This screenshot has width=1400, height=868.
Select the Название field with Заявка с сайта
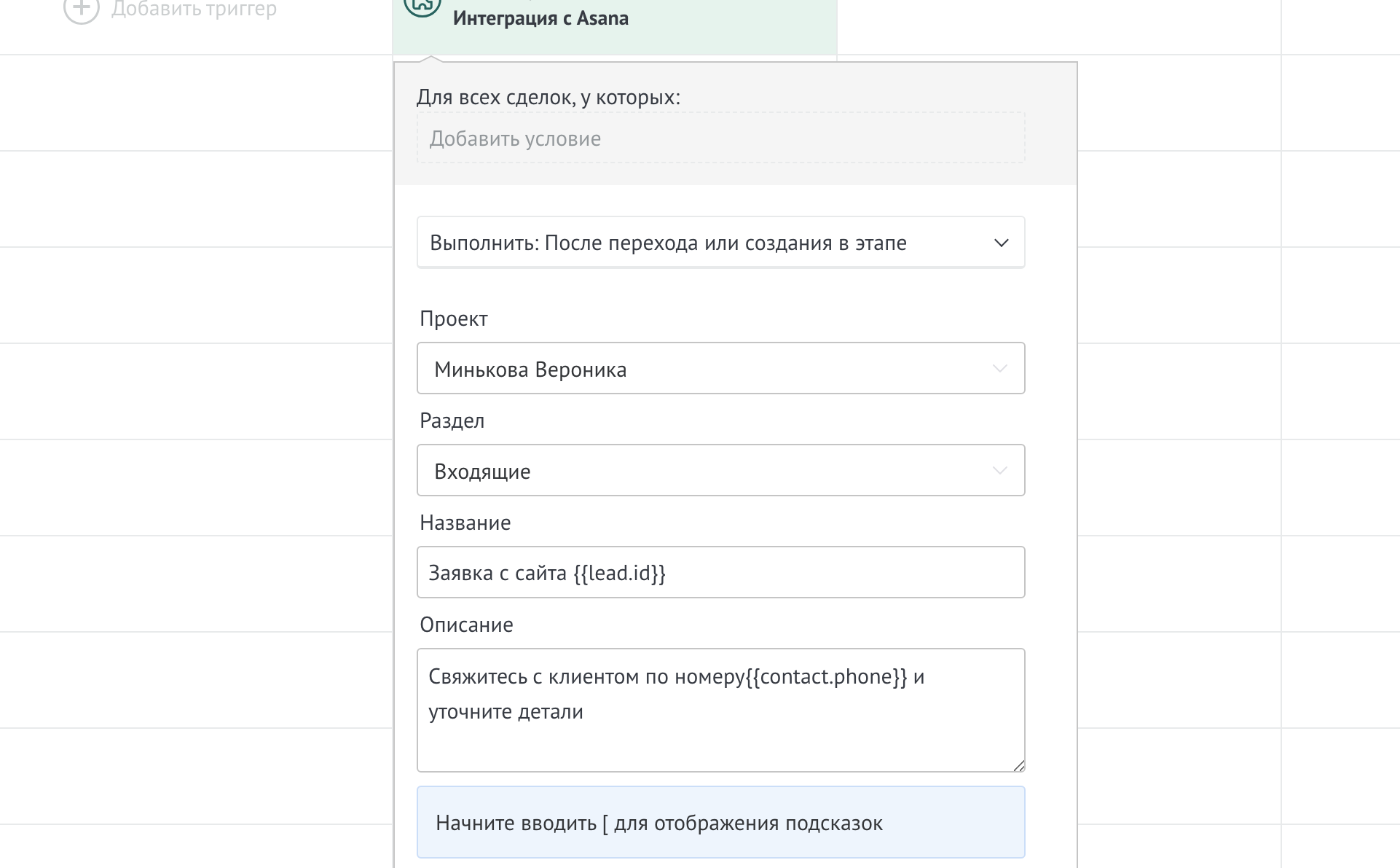click(720, 572)
